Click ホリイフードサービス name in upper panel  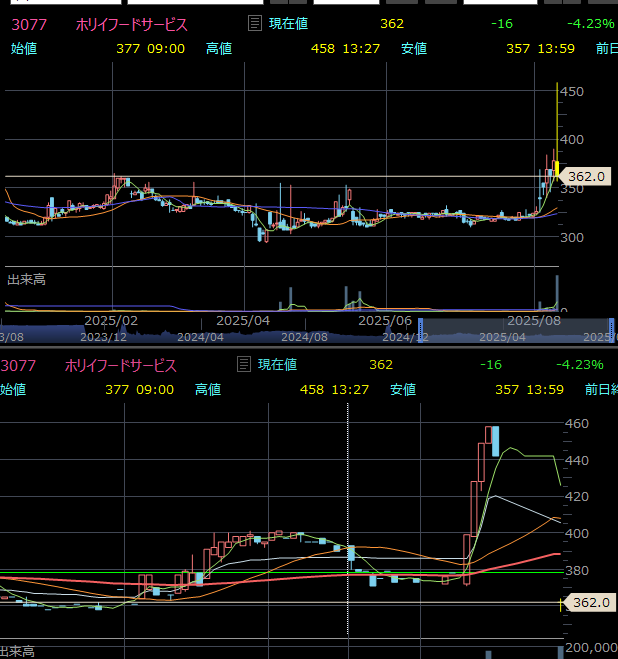click(132, 25)
